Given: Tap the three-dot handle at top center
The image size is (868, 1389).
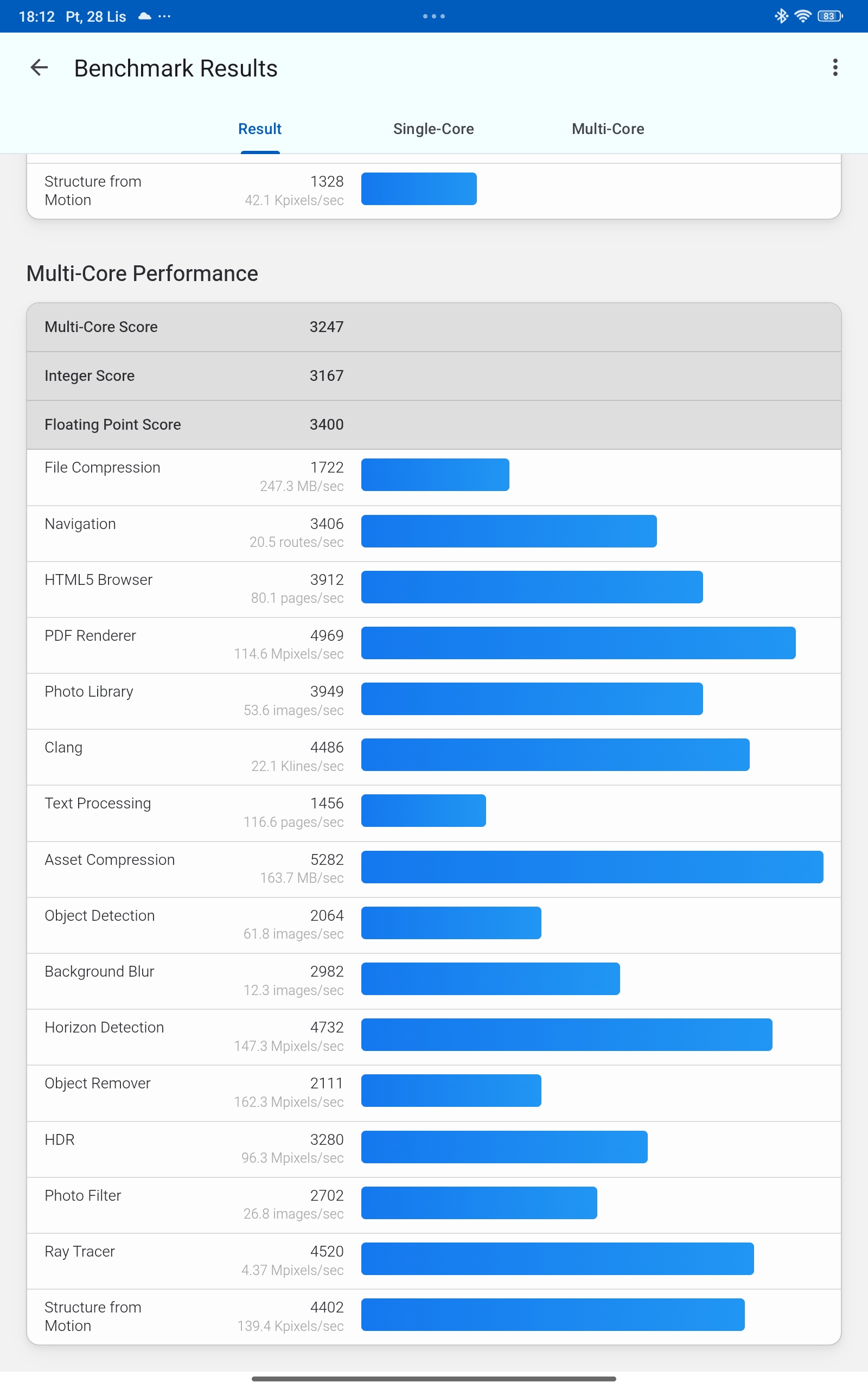Looking at the screenshot, I should coord(434,16).
